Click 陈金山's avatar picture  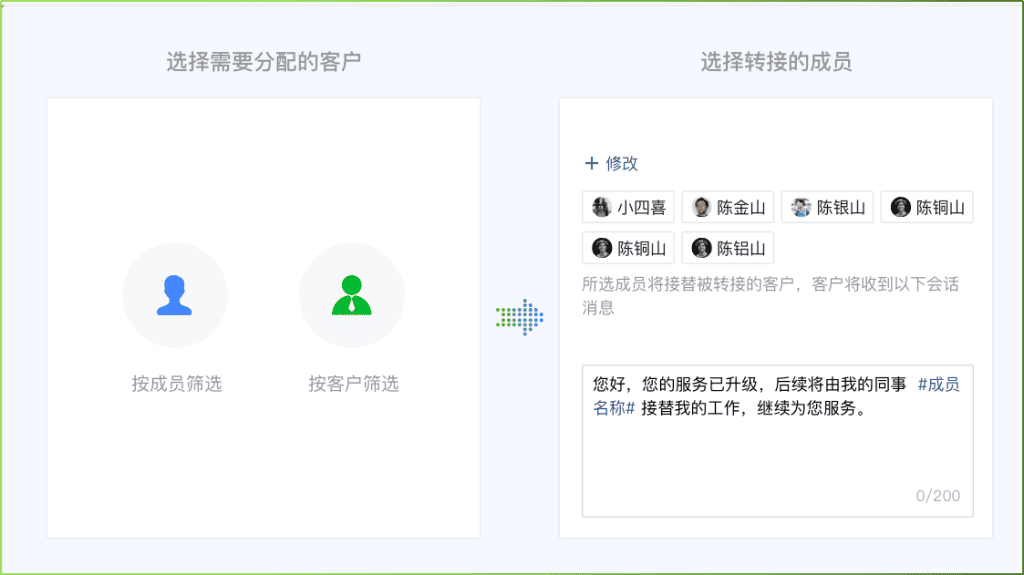(701, 208)
